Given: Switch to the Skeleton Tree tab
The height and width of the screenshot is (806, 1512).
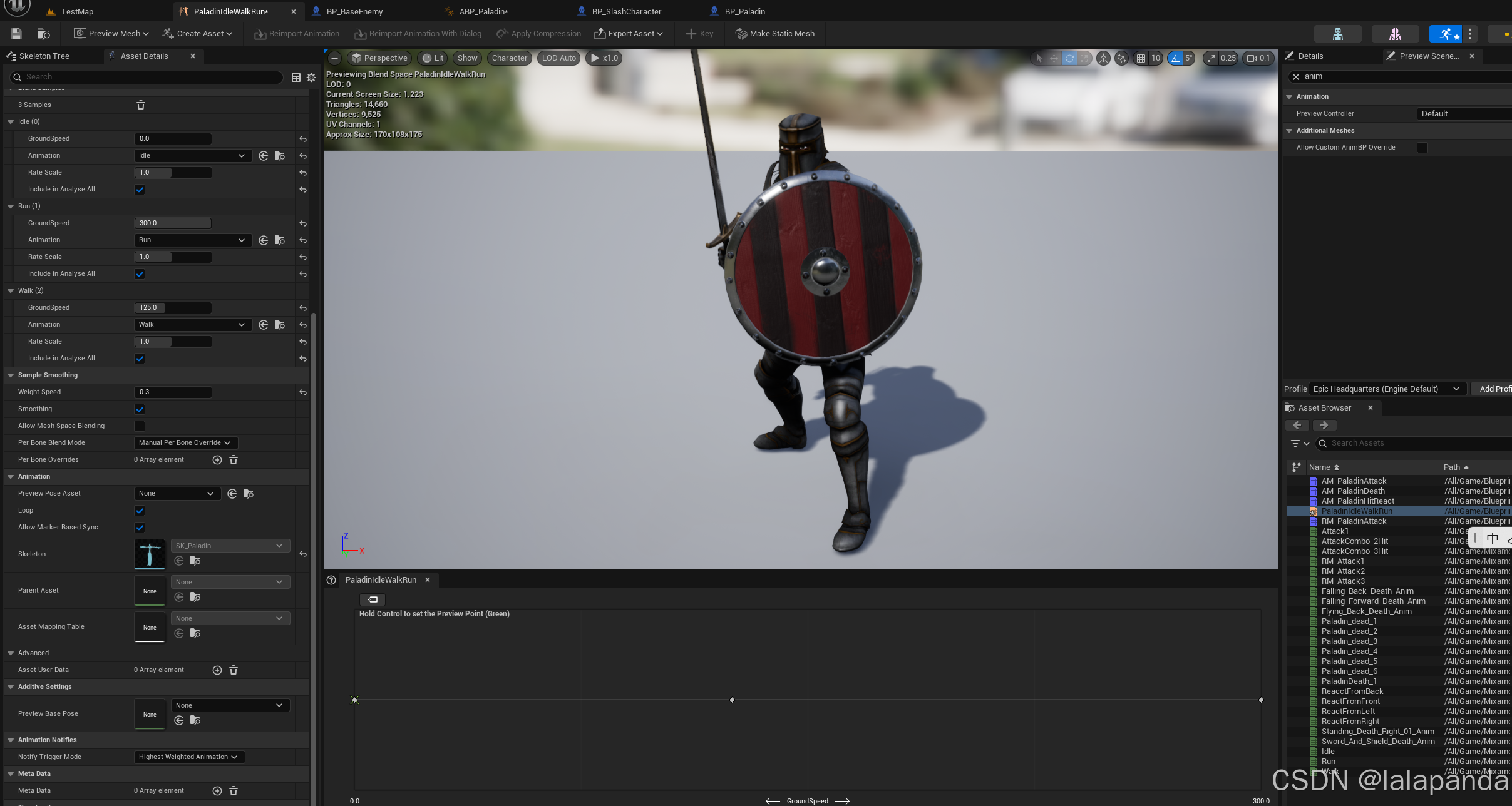Looking at the screenshot, I should click(x=44, y=56).
